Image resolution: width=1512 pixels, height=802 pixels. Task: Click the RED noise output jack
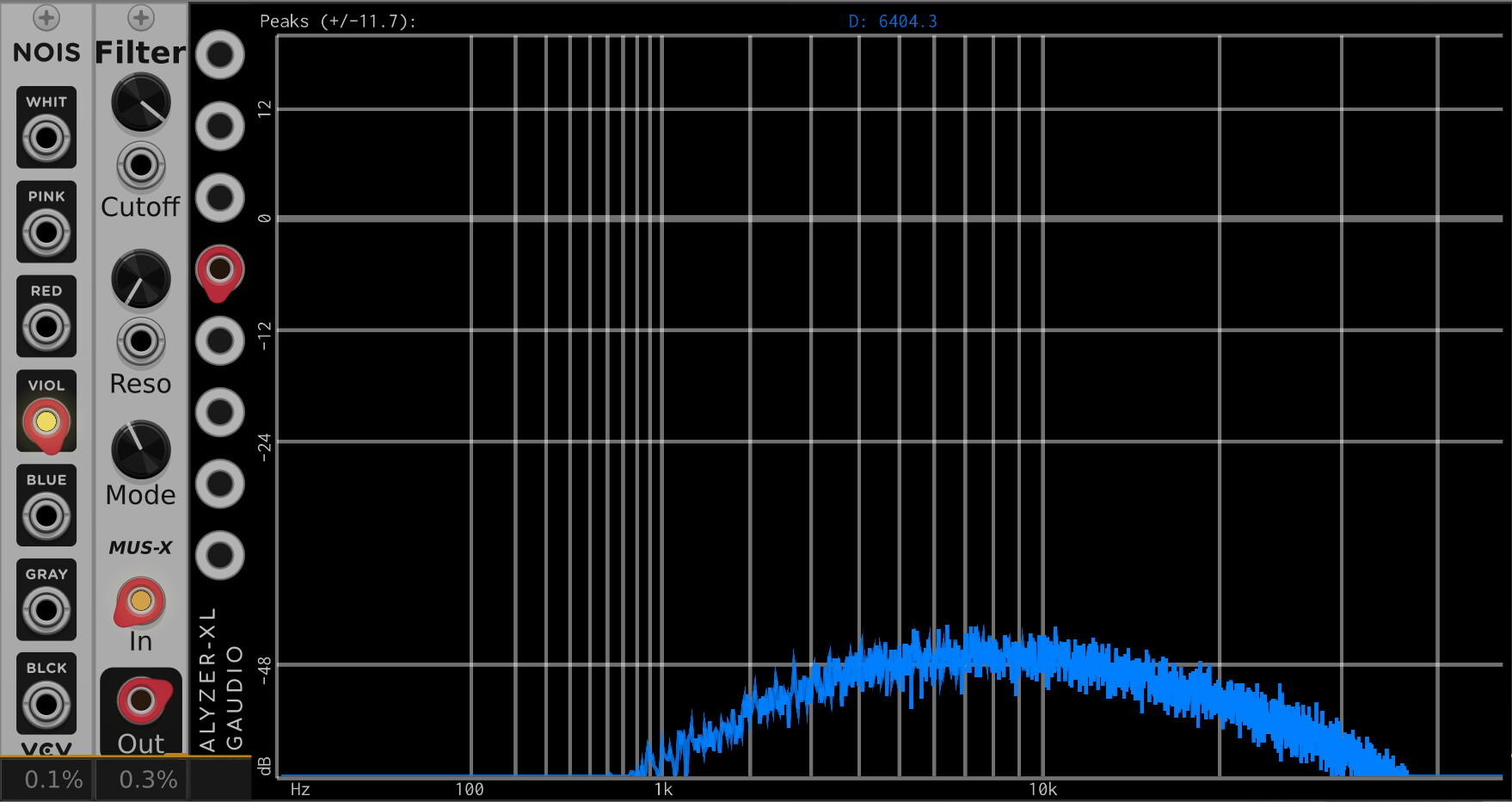(x=46, y=327)
